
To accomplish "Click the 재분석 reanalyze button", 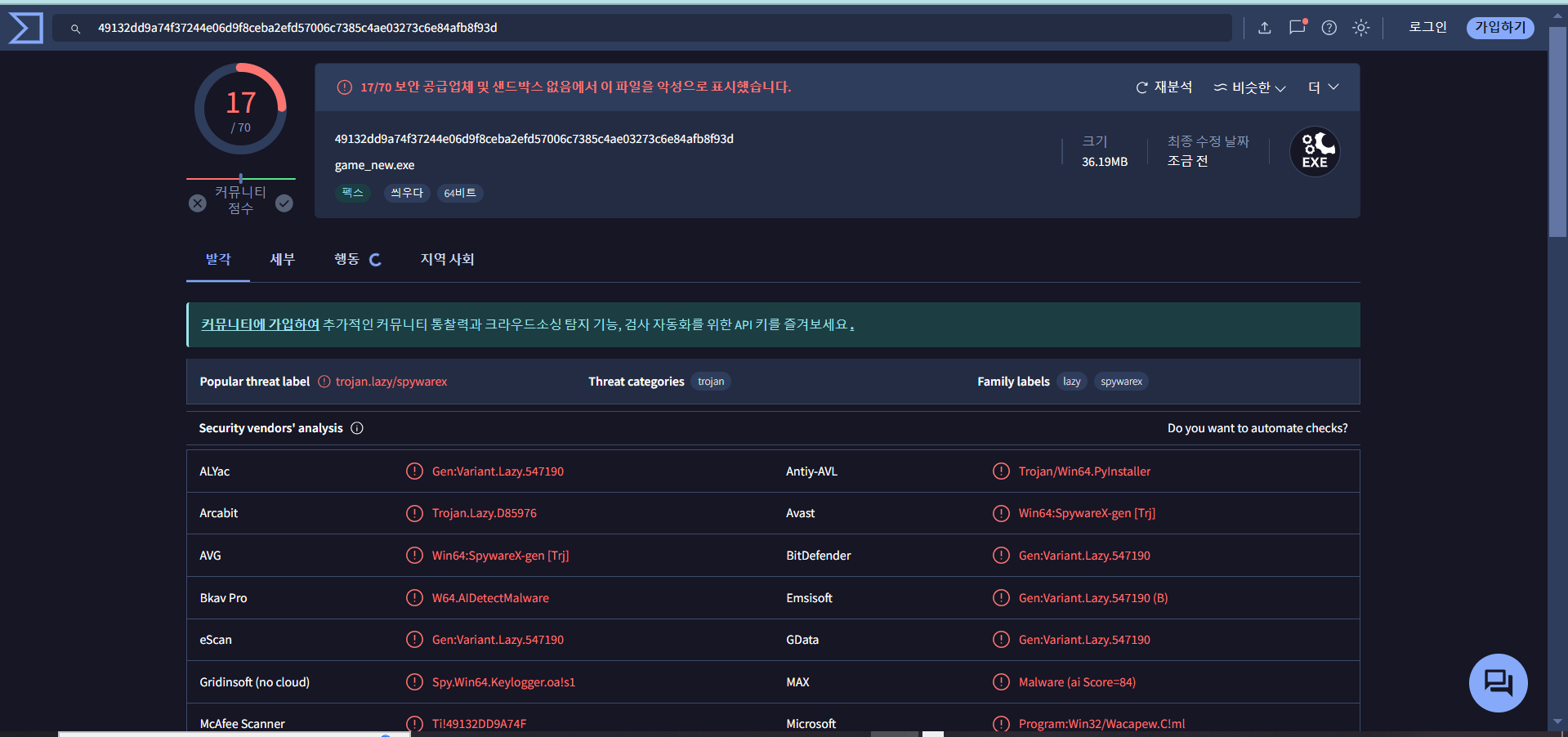I will 1164,87.
